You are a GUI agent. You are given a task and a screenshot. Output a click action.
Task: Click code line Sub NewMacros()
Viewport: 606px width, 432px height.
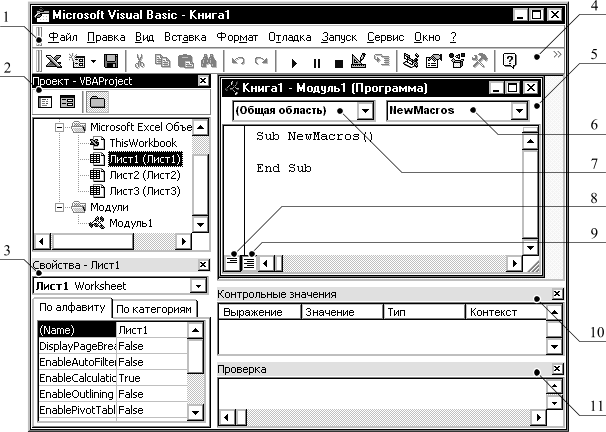[x=315, y=136]
